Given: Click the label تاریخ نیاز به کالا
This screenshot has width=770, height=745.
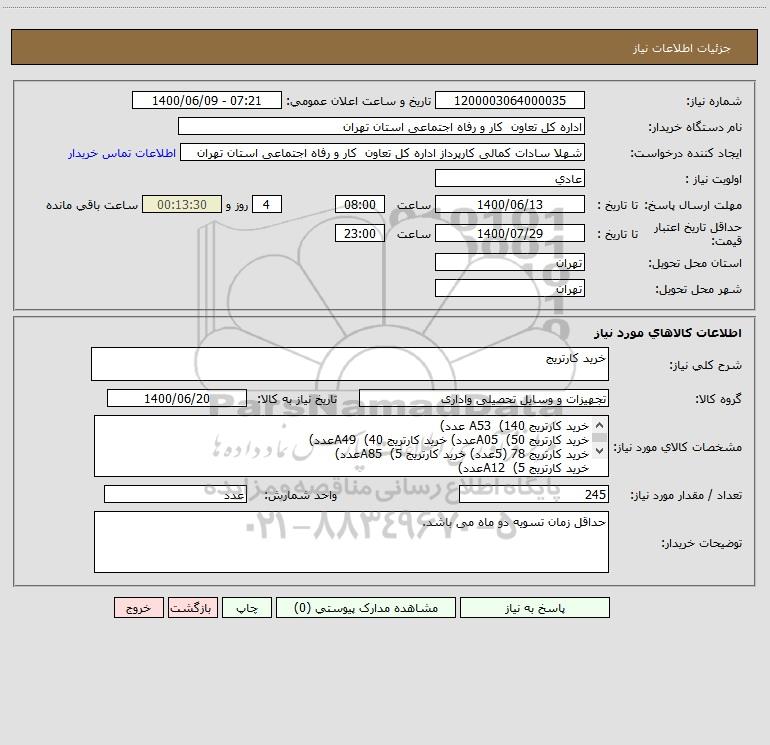Looking at the screenshot, I should [x=297, y=399].
